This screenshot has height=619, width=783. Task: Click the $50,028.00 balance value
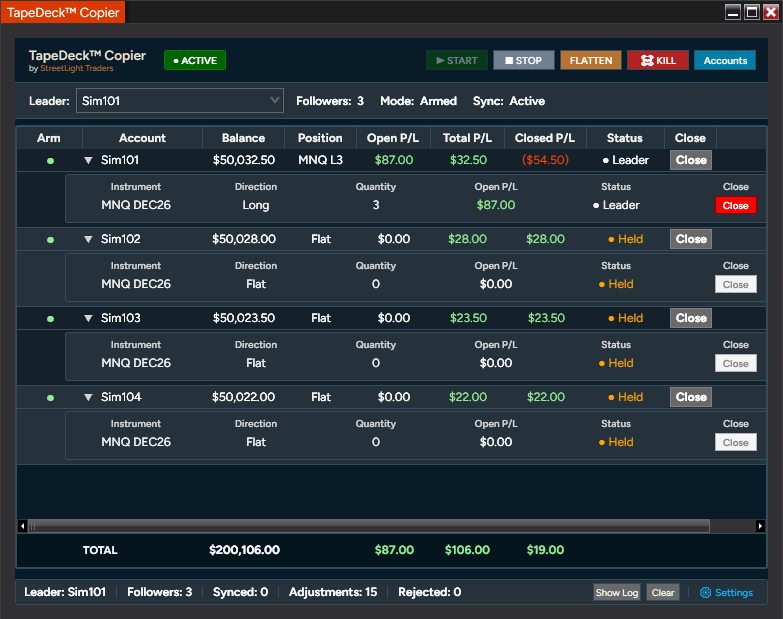pos(244,239)
